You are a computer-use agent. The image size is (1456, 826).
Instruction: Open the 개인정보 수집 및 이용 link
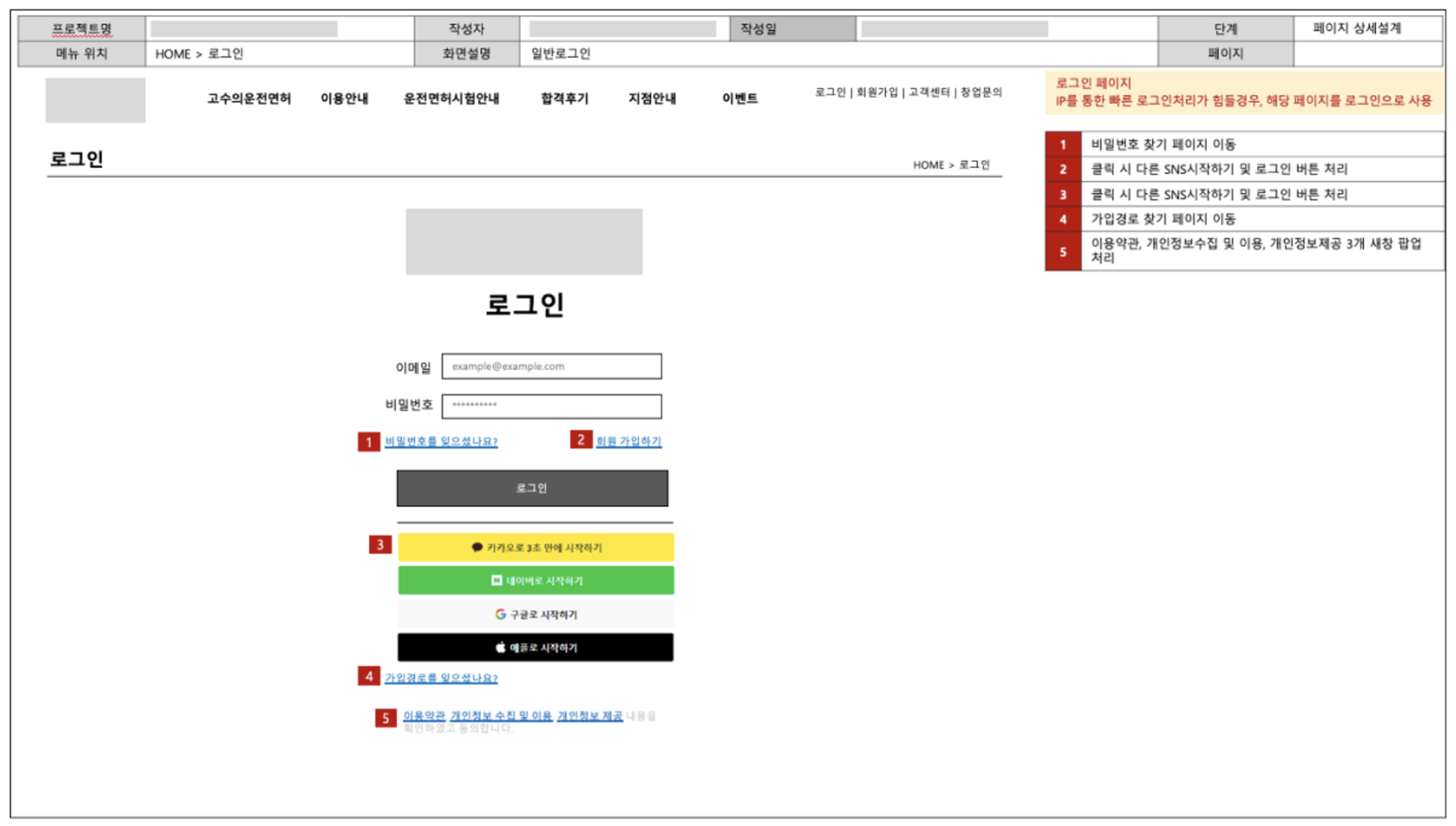[x=501, y=716]
